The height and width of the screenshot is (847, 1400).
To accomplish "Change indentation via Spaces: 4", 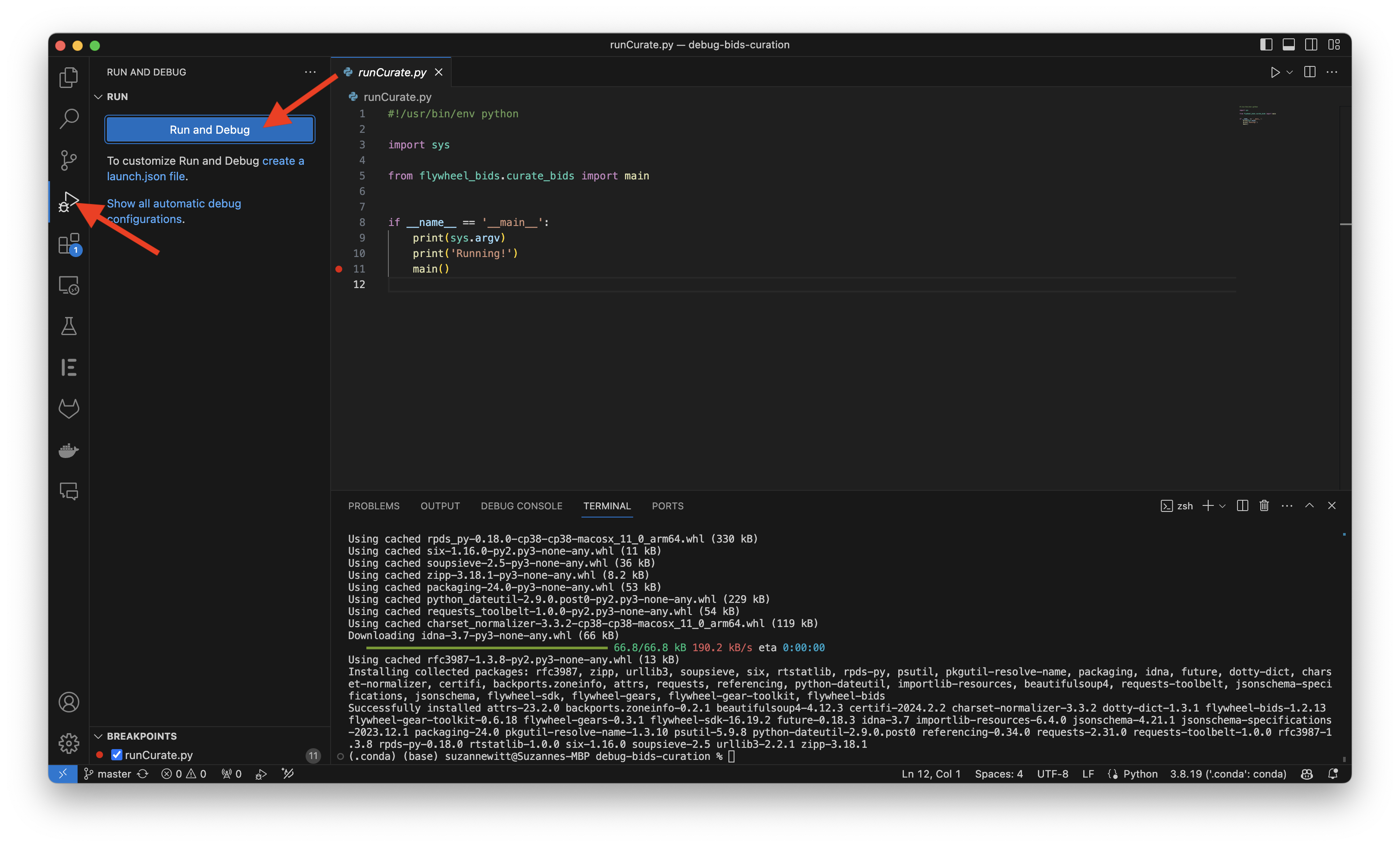I will [x=998, y=774].
